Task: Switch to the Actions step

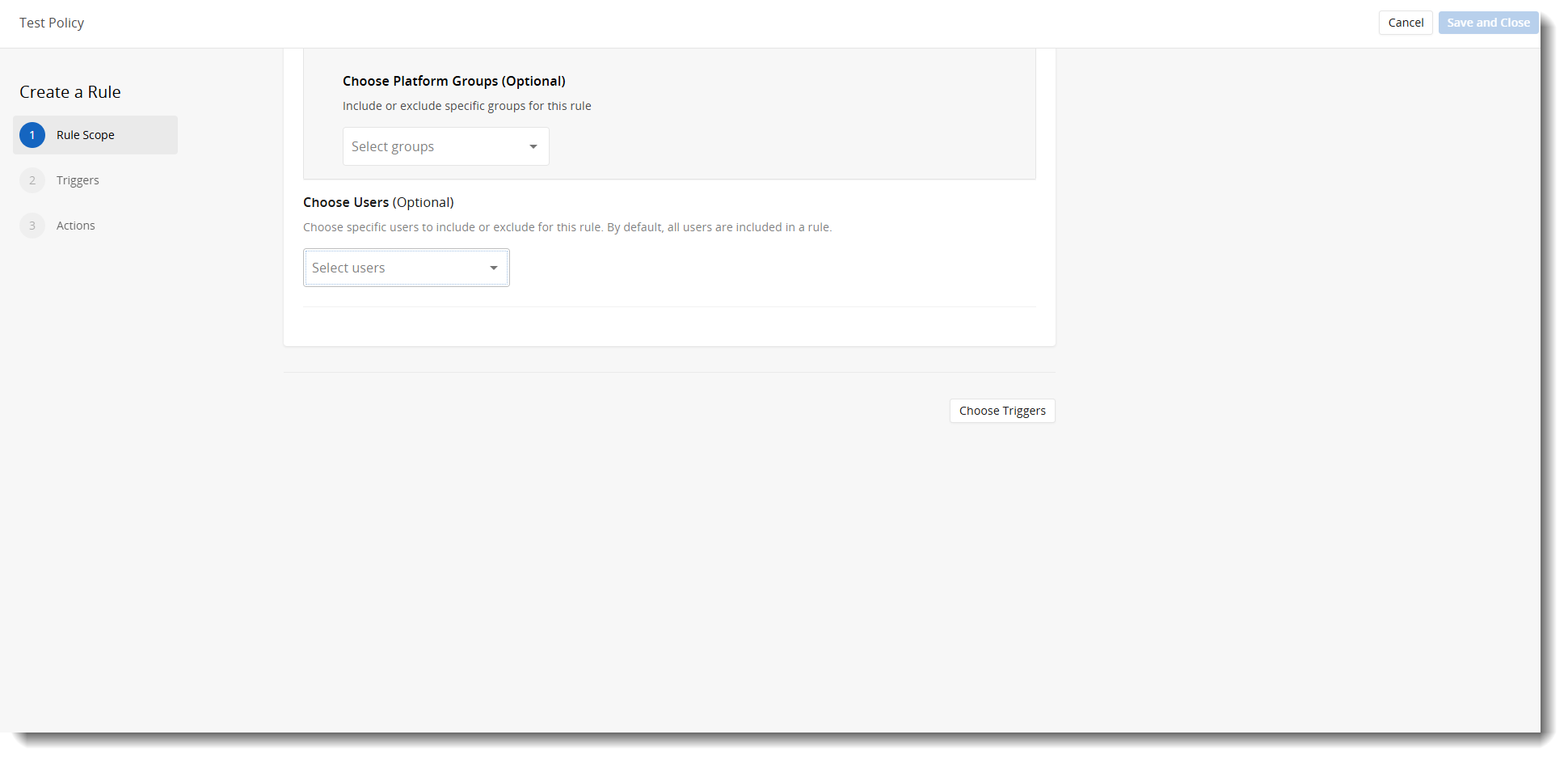Action: tap(76, 226)
